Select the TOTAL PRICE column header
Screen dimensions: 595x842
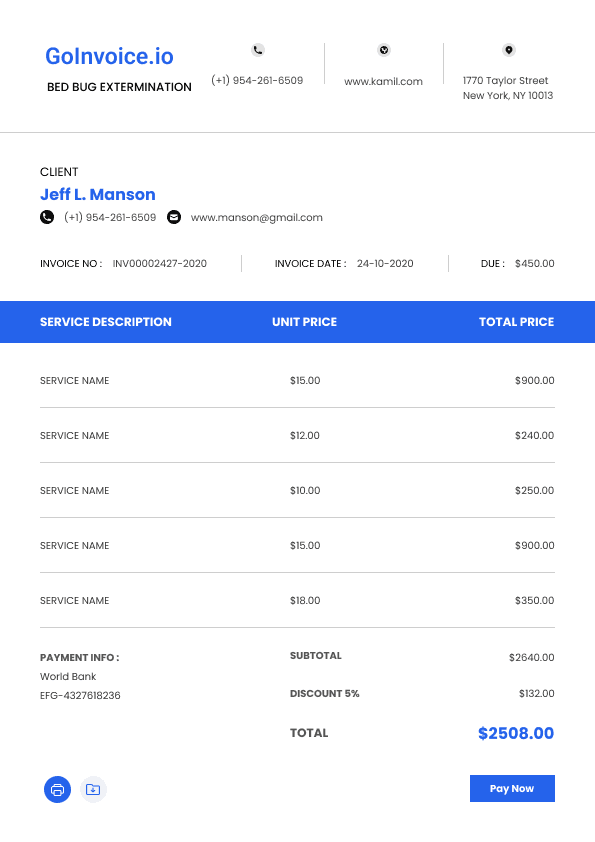coord(517,322)
